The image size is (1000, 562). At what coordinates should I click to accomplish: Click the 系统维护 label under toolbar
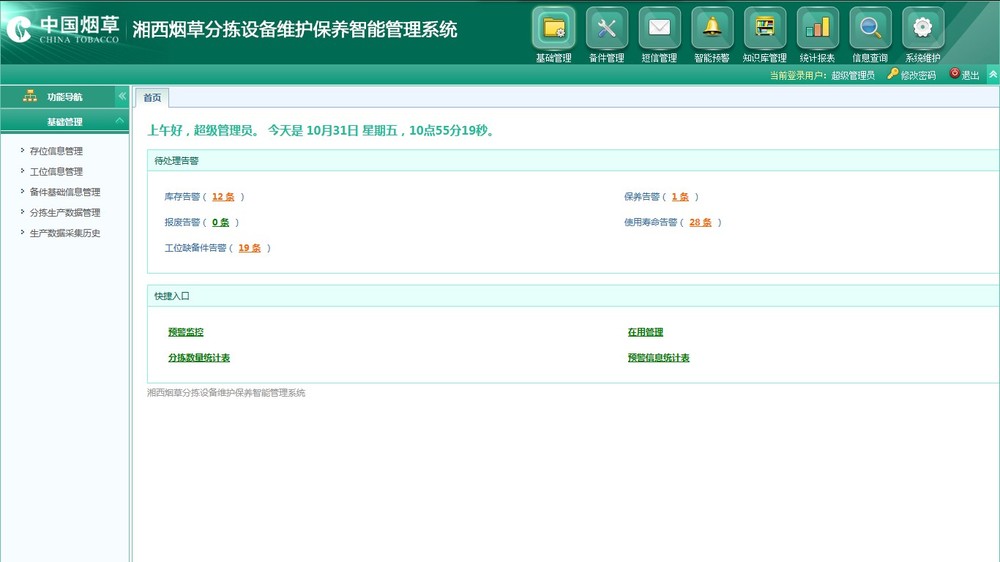point(923,58)
